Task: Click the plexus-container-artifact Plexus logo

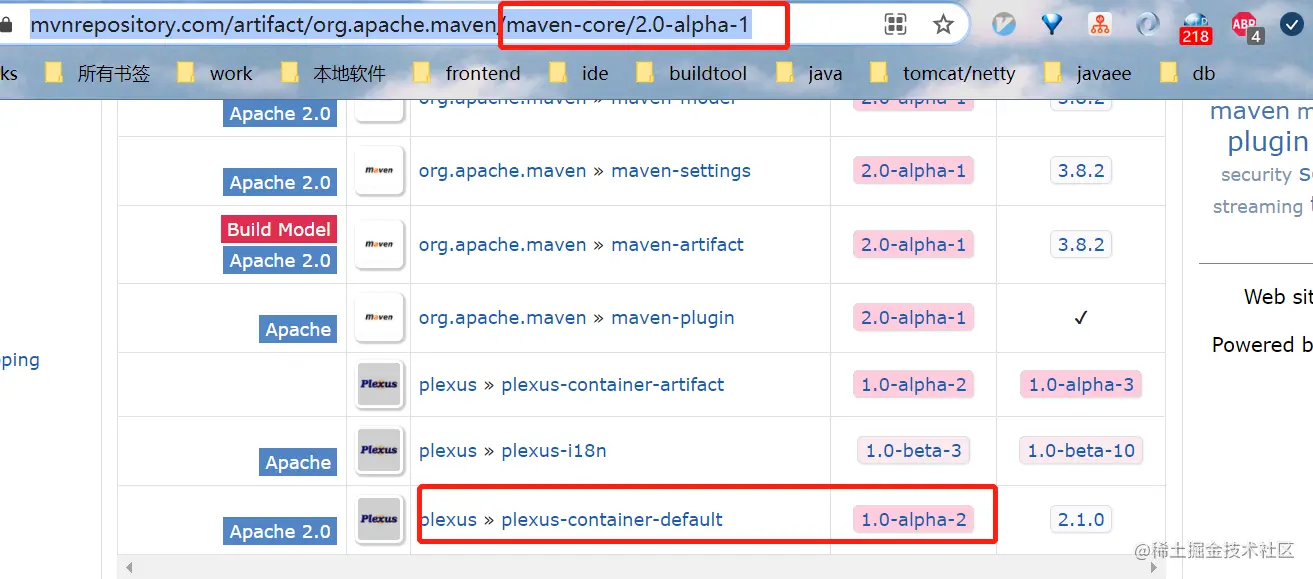Action: 379,385
